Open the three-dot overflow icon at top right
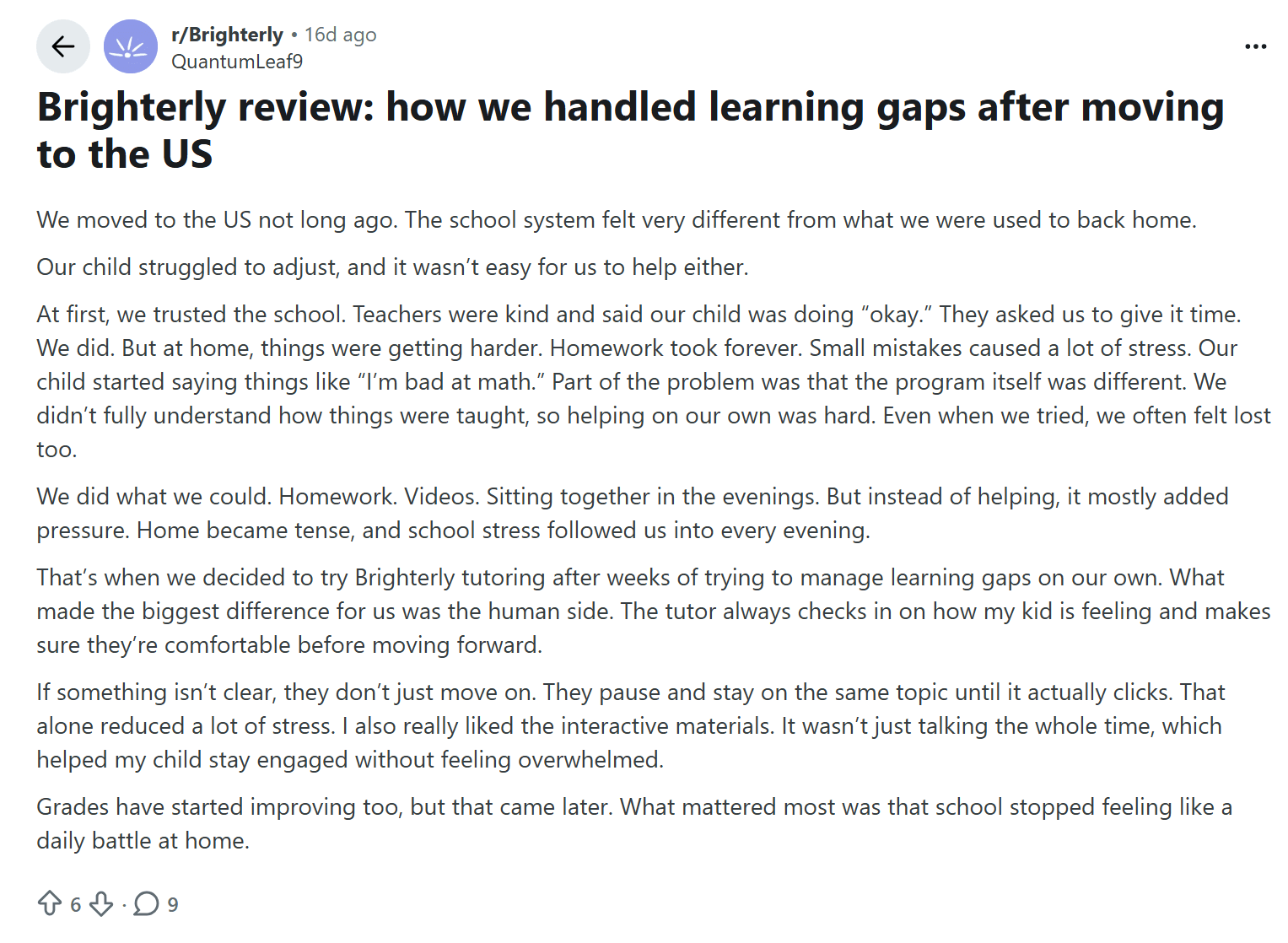The width and height of the screenshot is (1288, 943). 1254,46
